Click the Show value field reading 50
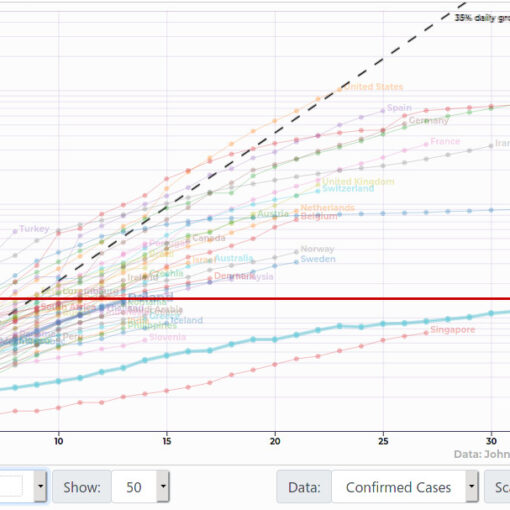The image size is (510, 510). coord(134,487)
